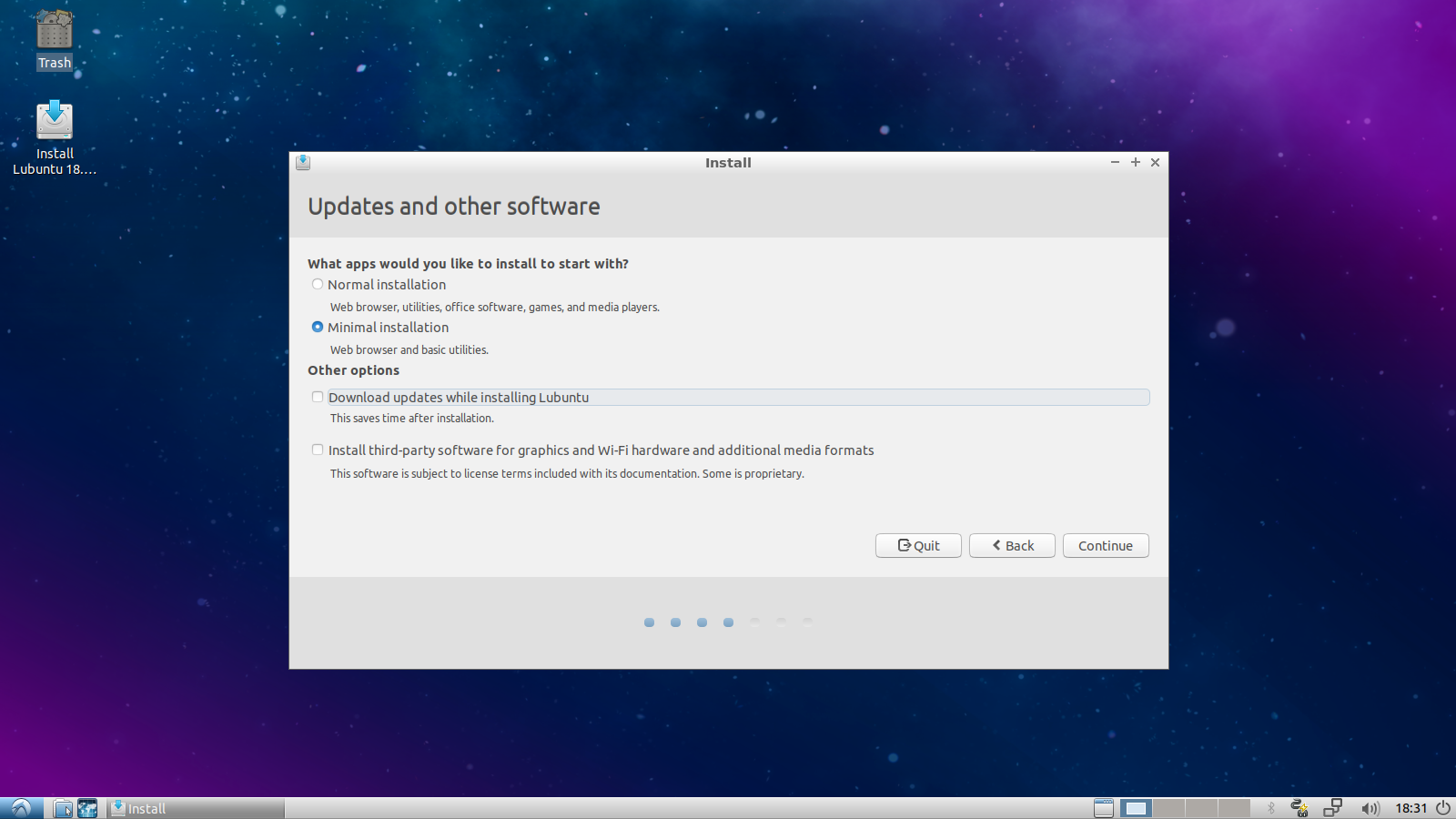Open the Lubuntu start menu icon
Viewport: 1456px width, 819px height.
pos(21,808)
